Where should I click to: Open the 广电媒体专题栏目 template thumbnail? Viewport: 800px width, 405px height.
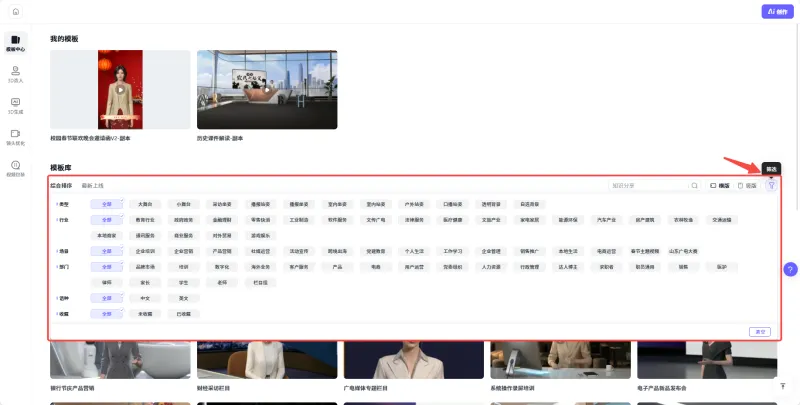tap(414, 360)
